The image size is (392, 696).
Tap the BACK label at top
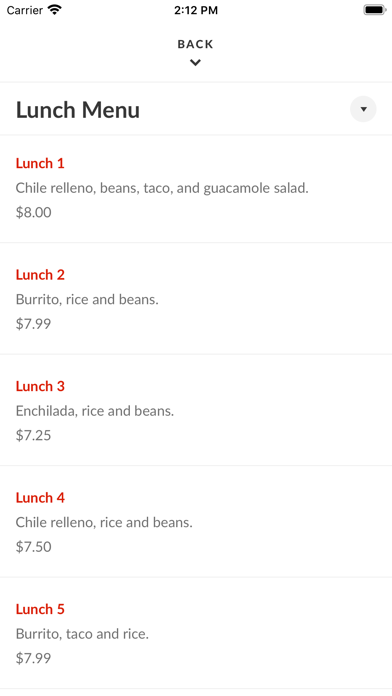[x=195, y=44]
